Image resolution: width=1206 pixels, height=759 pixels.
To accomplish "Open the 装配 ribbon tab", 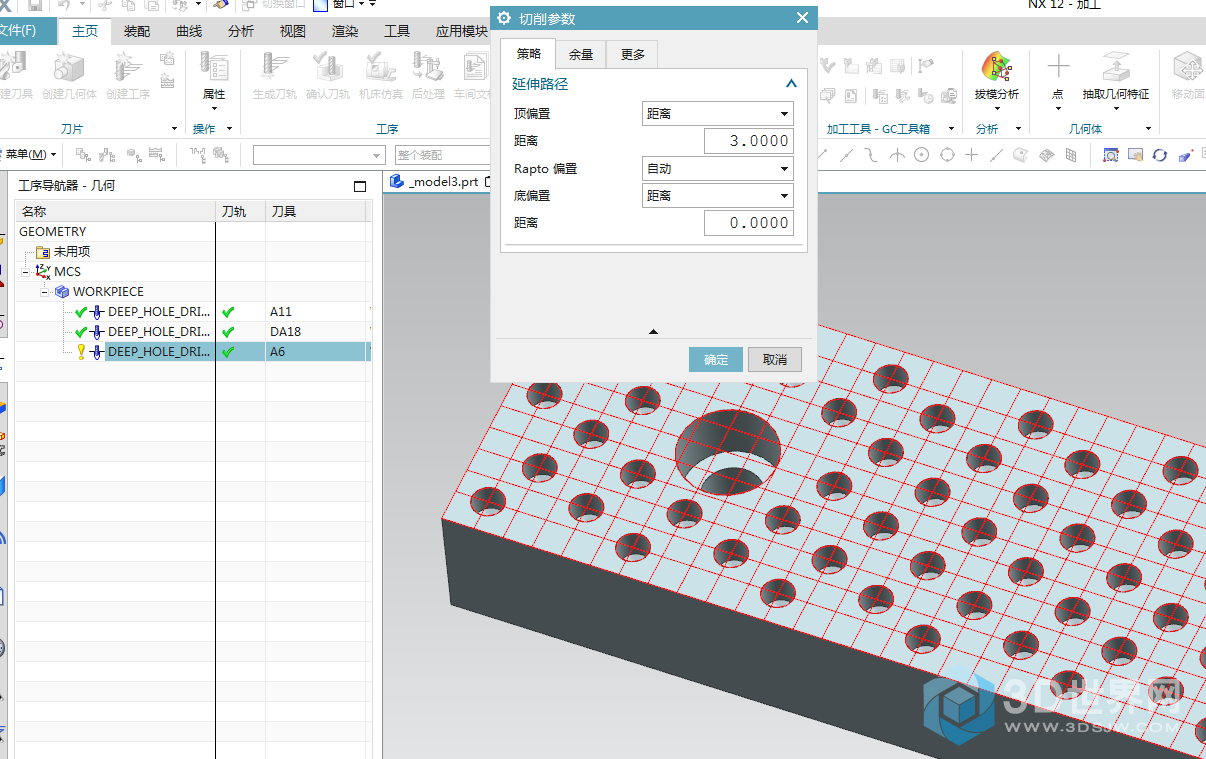I will coord(137,31).
